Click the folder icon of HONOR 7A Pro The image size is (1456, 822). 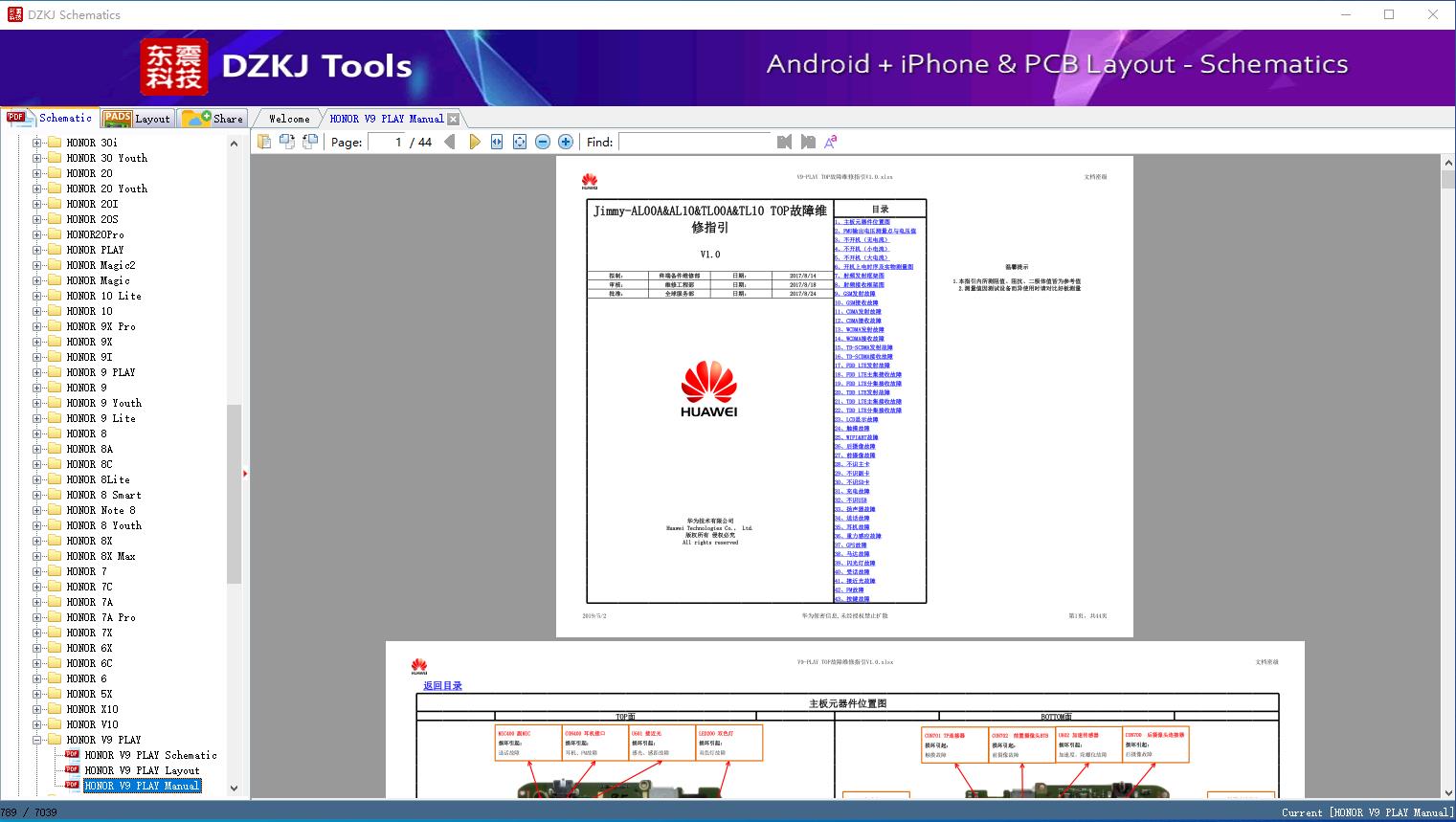tap(55, 617)
